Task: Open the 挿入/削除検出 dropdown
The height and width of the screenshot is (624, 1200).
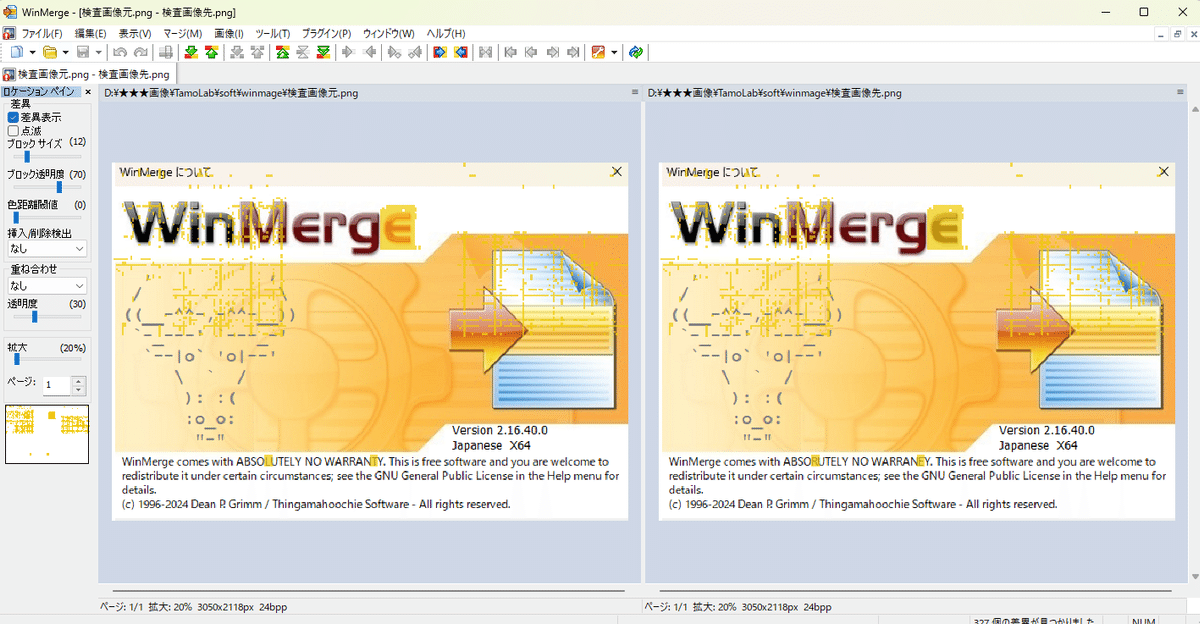Action: pos(47,248)
